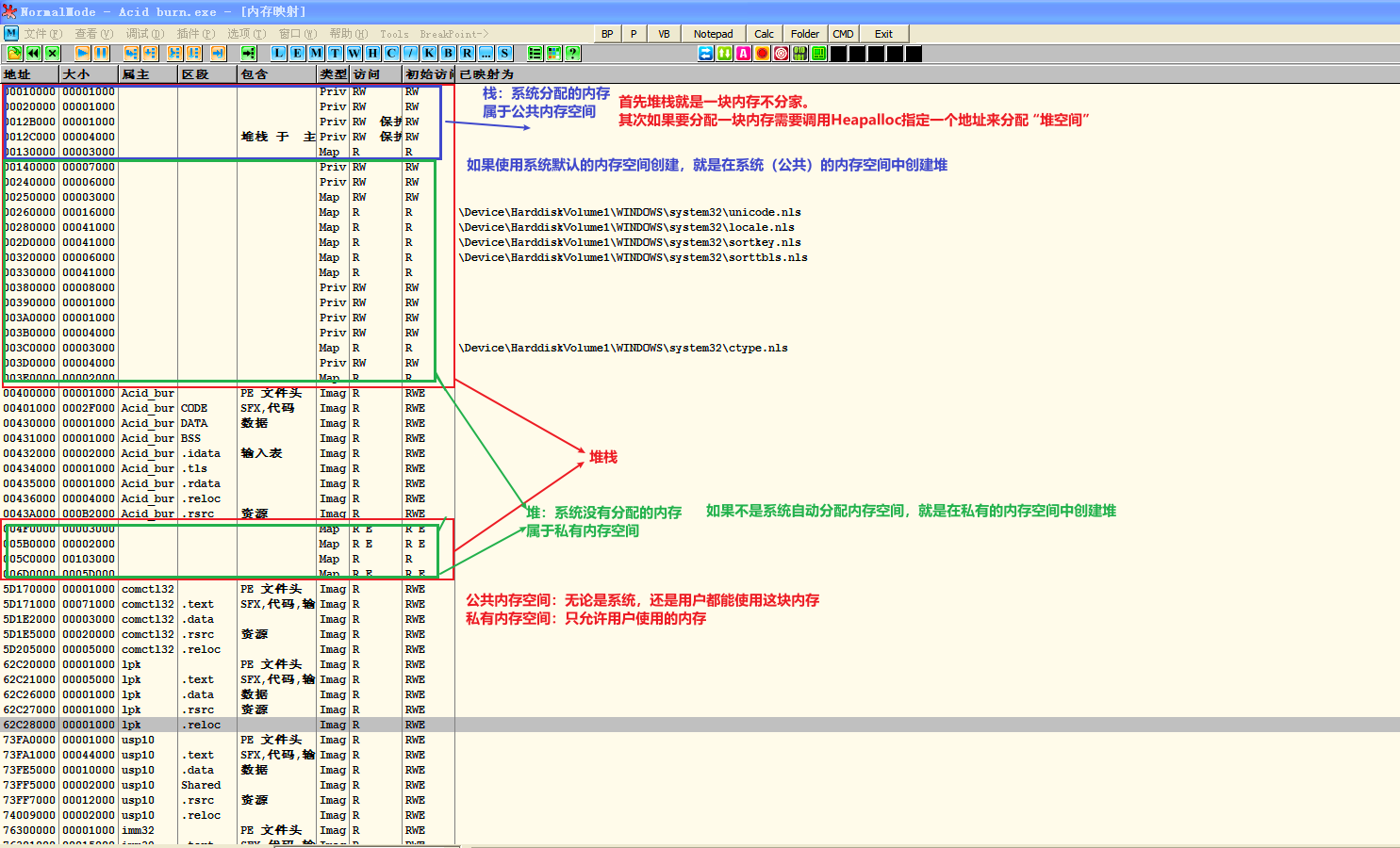This screenshot has width=1400, height=848.
Task: Open Call stack with K icon
Action: click(429, 54)
